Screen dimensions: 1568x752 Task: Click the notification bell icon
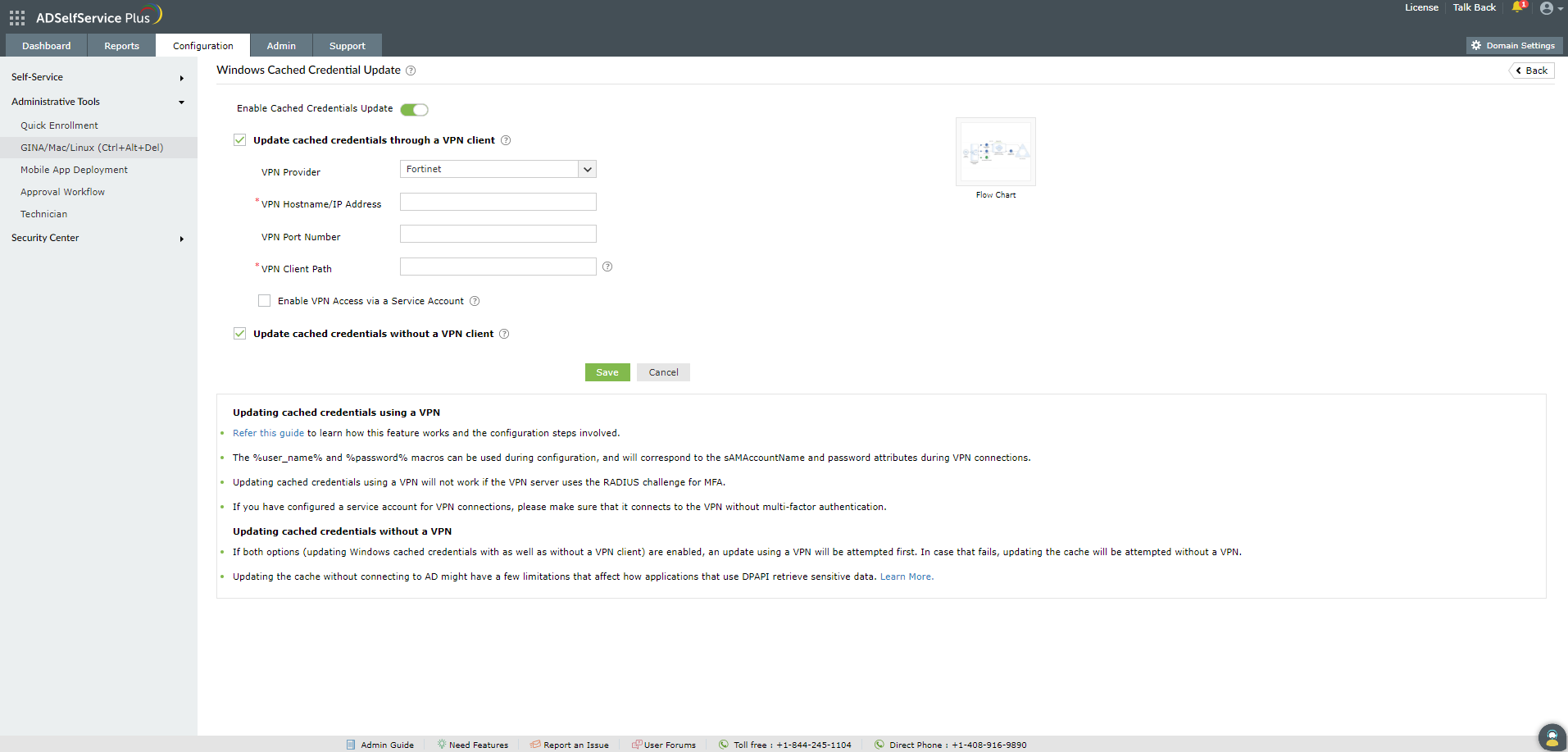pyautogui.click(x=1517, y=7)
